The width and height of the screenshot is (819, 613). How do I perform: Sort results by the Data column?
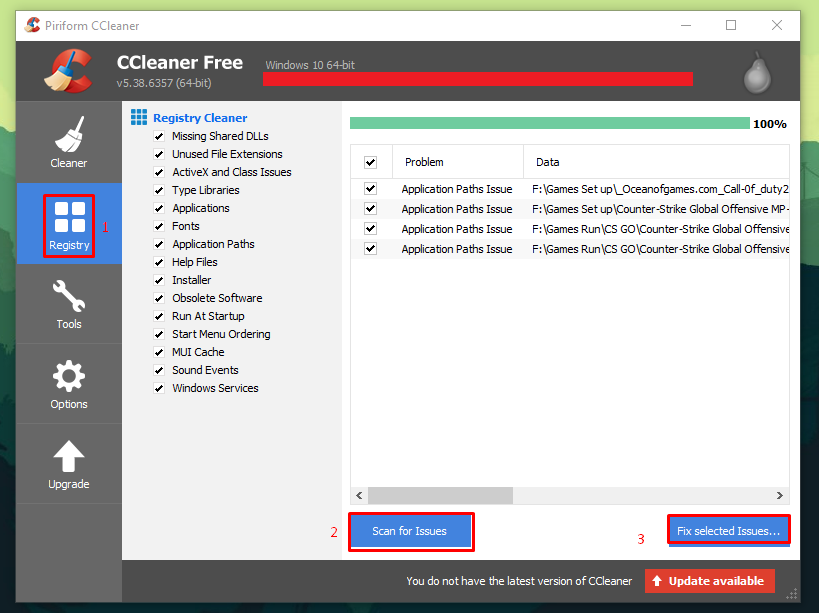[x=657, y=162]
